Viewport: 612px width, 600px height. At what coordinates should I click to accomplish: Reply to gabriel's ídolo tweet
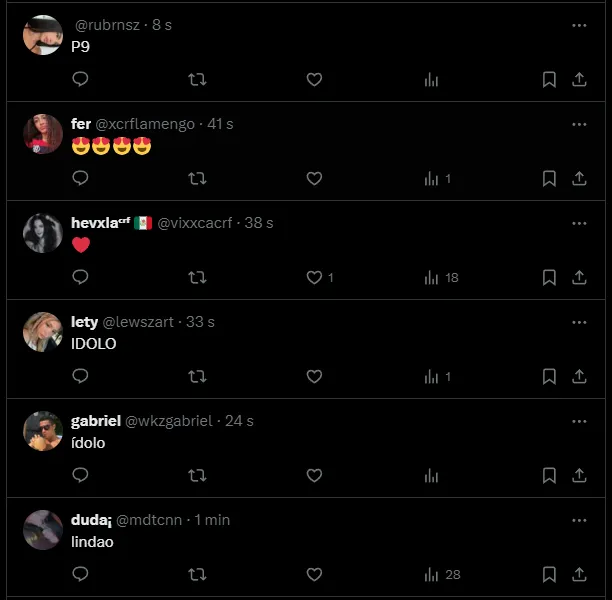[x=80, y=475]
